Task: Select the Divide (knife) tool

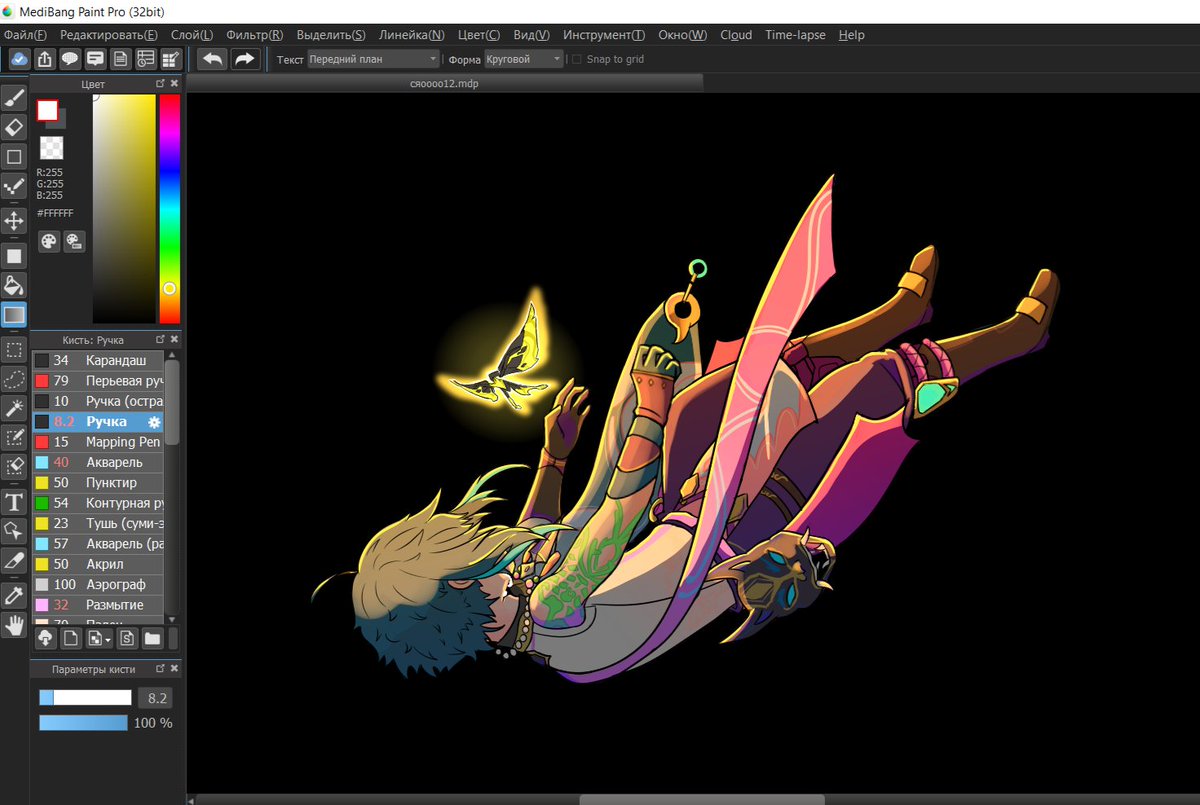Action: tap(14, 560)
